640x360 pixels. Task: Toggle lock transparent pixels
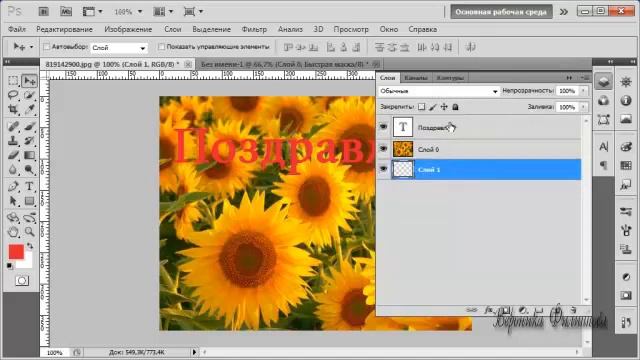coord(421,107)
